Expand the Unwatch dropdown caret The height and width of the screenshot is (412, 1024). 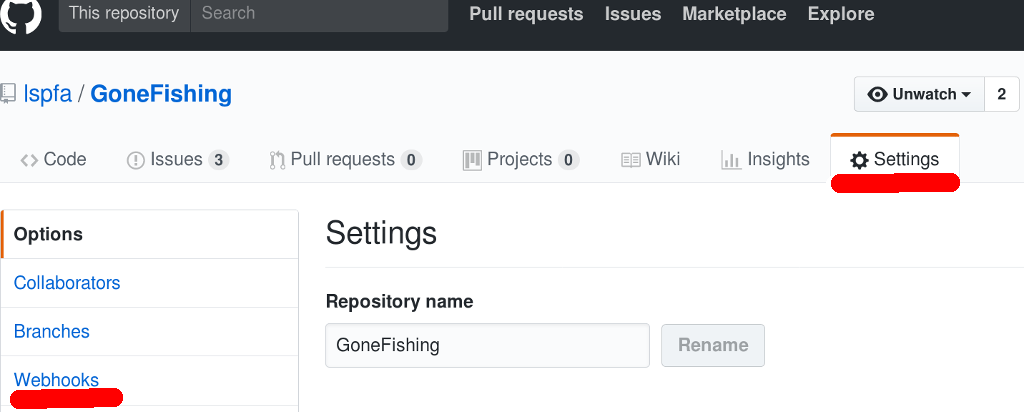(x=967, y=95)
